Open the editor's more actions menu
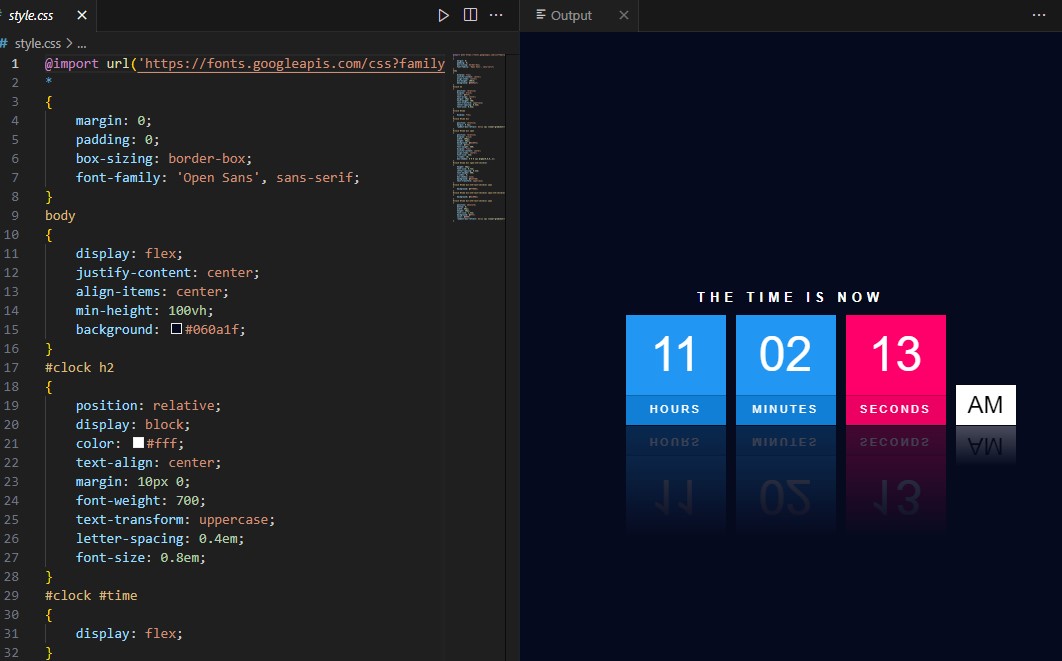The width and height of the screenshot is (1062, 661). point(496,15)
